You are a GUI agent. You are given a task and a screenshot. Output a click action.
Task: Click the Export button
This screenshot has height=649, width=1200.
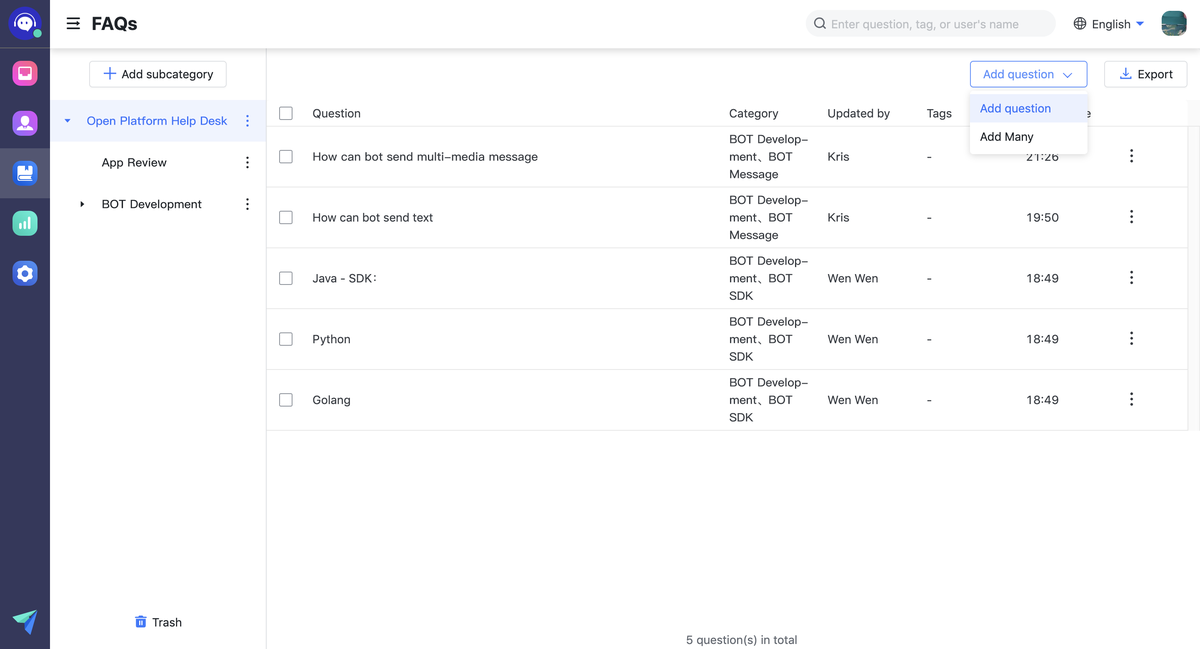click(x=1145, y=74)
